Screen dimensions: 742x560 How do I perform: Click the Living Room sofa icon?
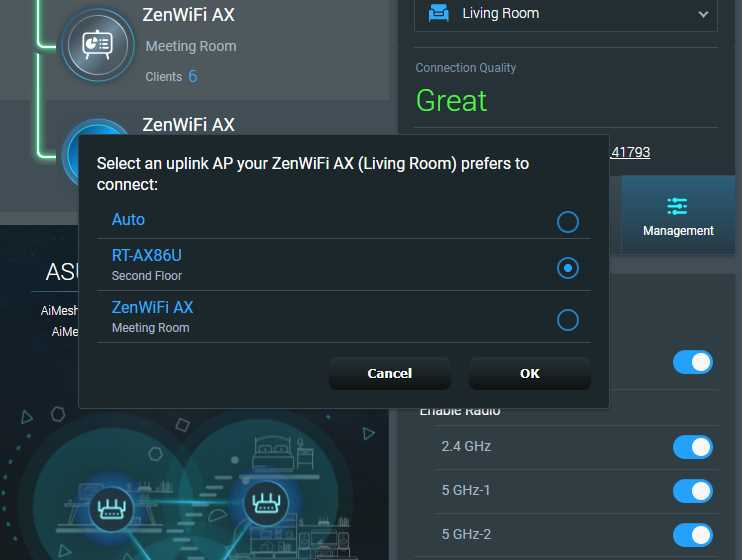(438, 13)
